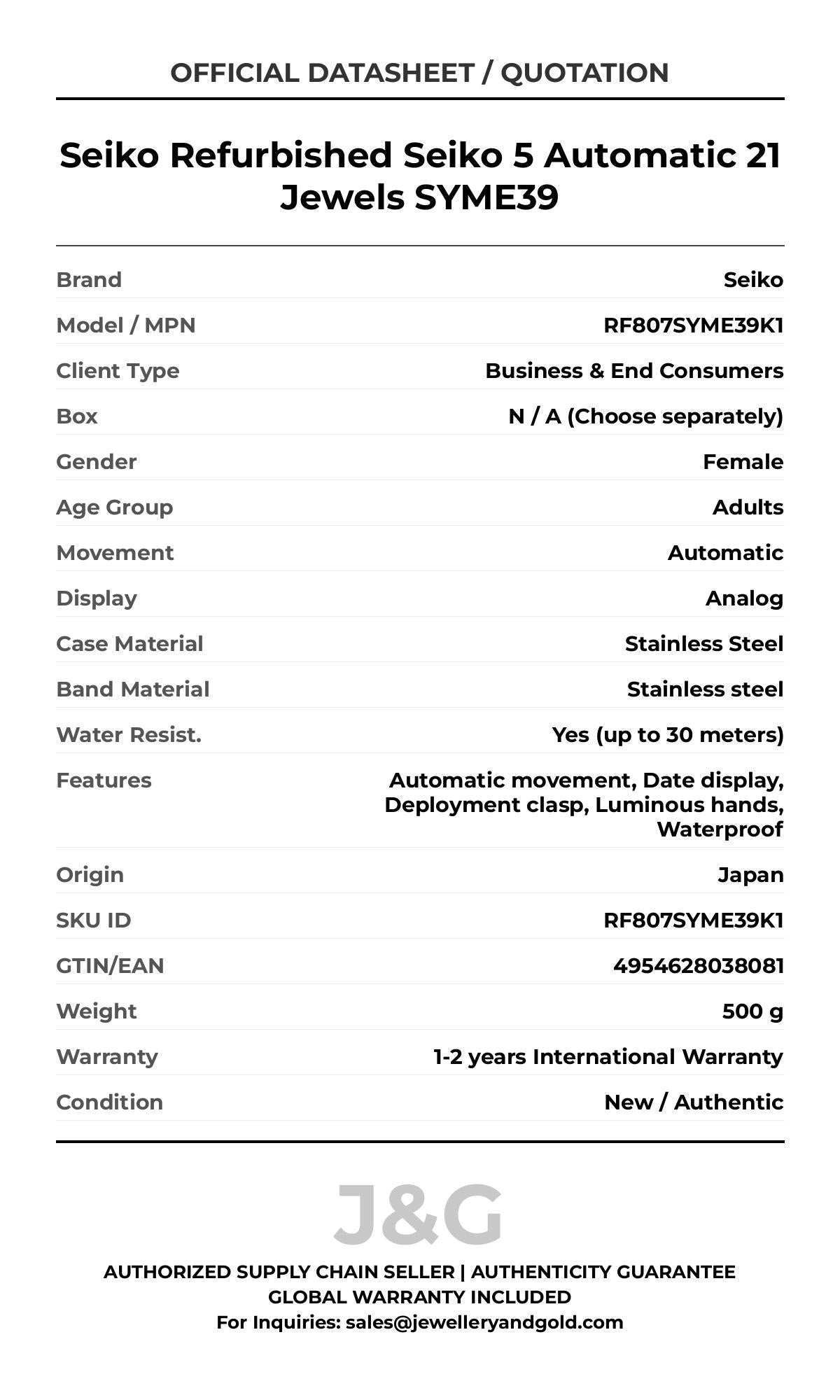840x1400 pixels.
Task: Click the sales@jewelleryandgold.com email address
Action: 484,1322
